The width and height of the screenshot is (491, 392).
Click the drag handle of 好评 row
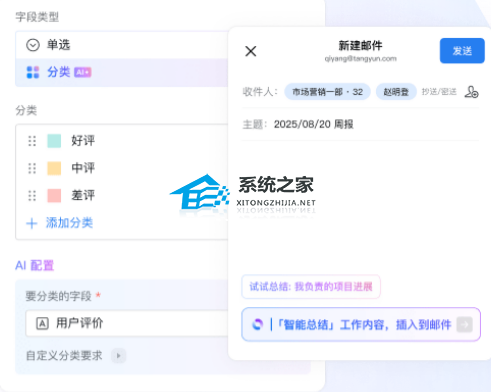[x=32, y=141]
